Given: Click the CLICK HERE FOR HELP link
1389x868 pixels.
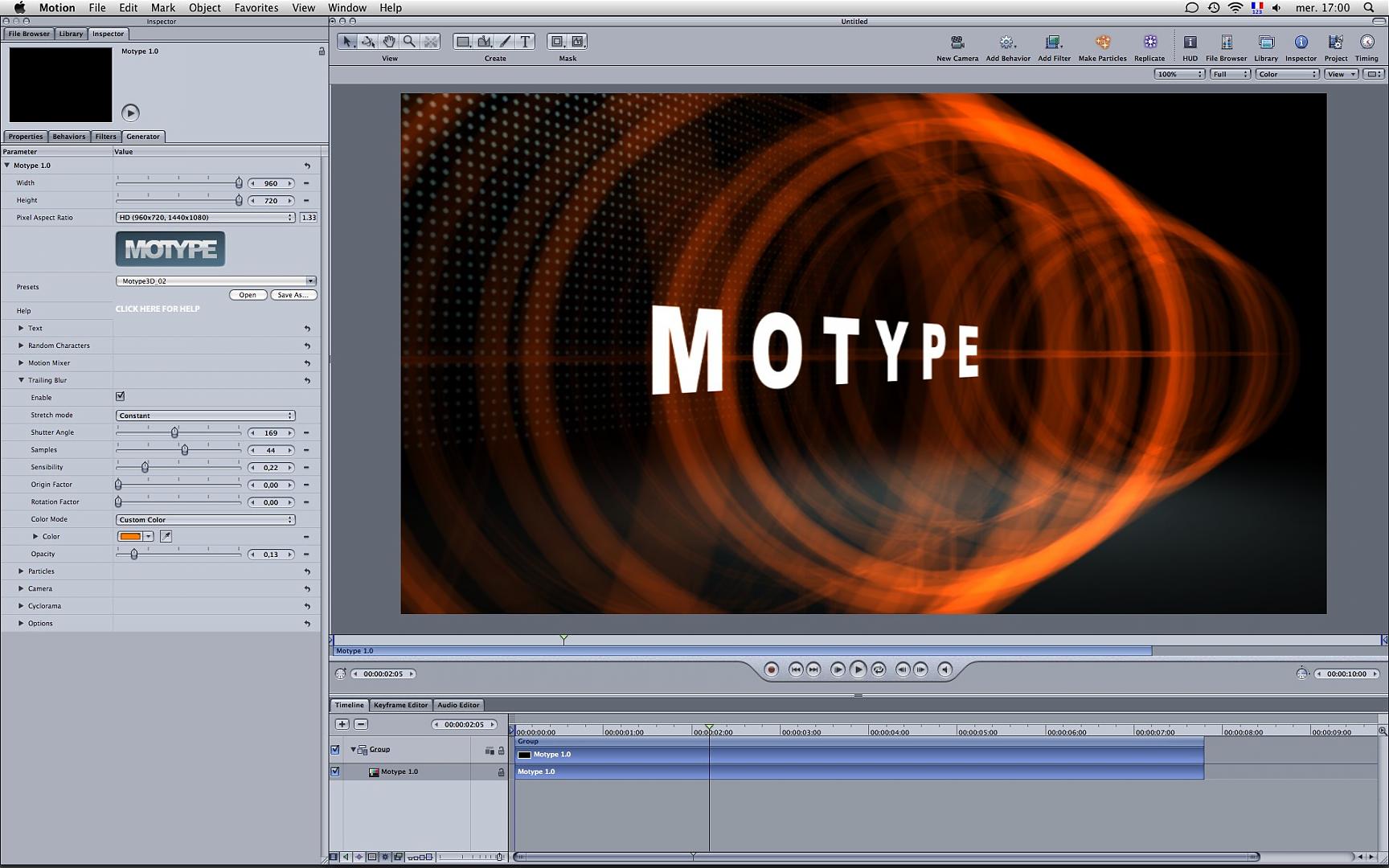Looking at the screenshot, I should pos(158,309).
